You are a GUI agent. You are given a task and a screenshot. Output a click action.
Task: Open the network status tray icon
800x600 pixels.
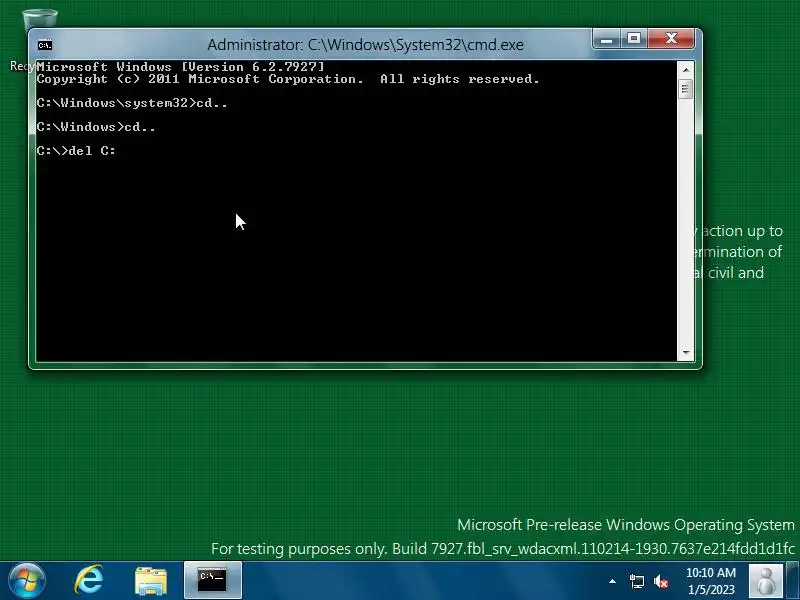636,581
